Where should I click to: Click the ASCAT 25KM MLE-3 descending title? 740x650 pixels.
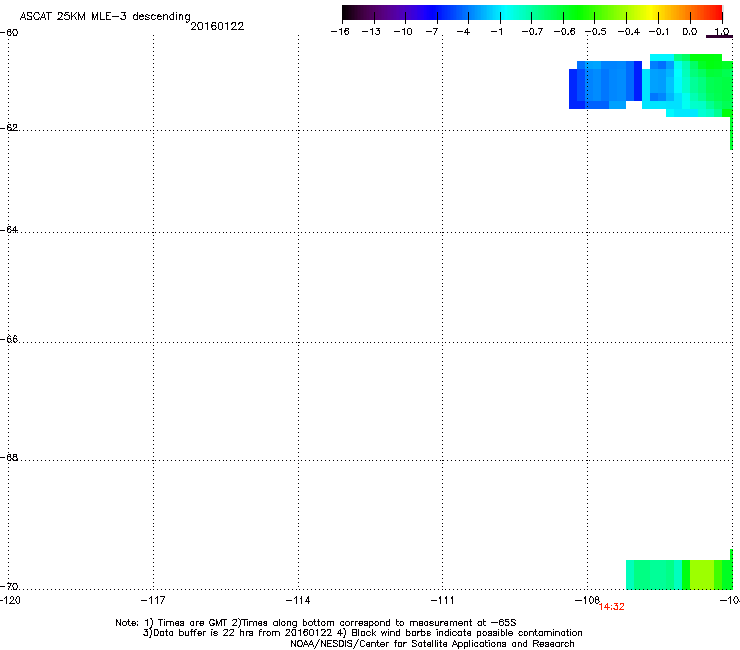pos(105,16)
